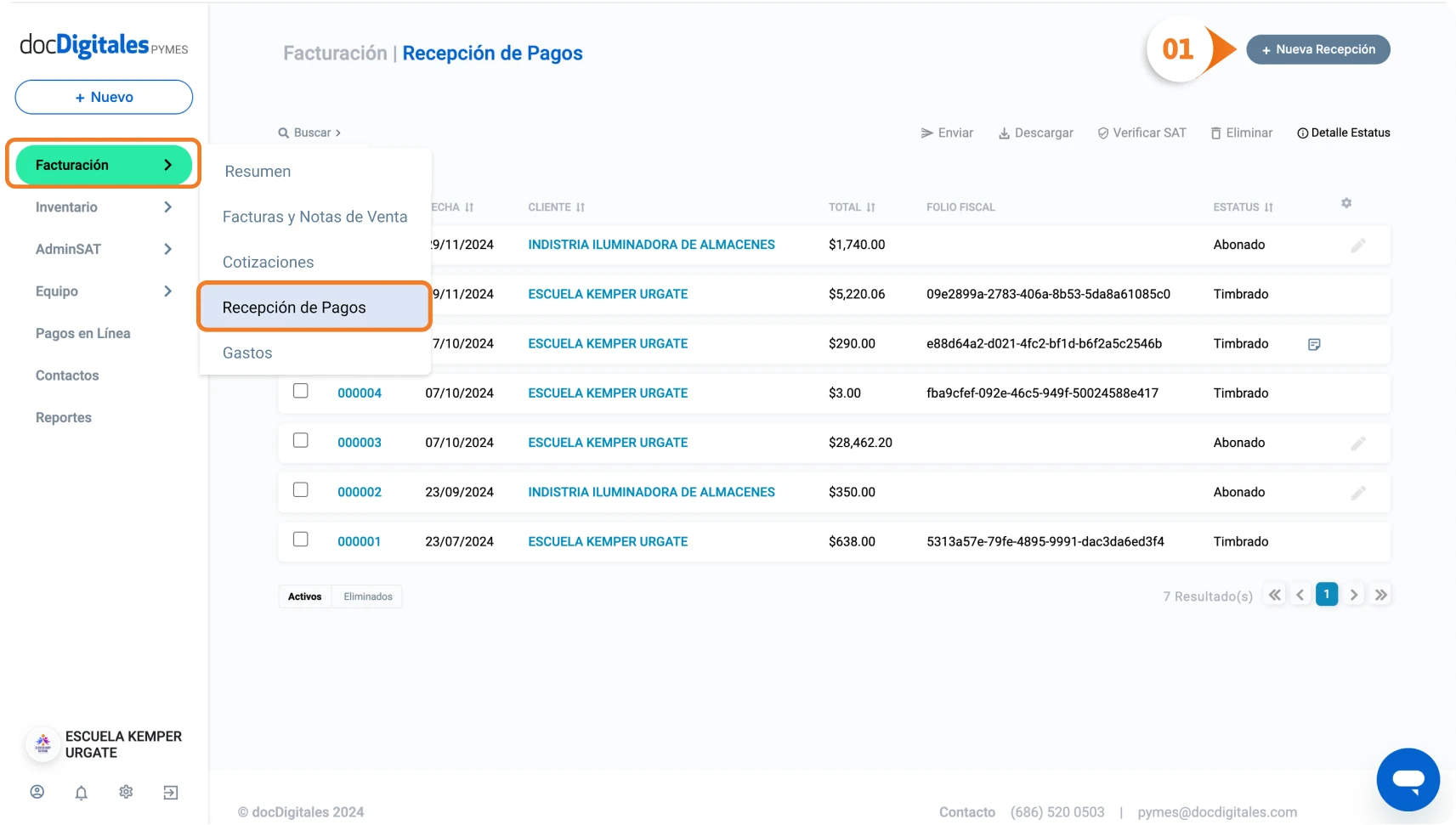1456x825 pixels.
Task: Switch to the Activos tab
Action: [305, 596]
